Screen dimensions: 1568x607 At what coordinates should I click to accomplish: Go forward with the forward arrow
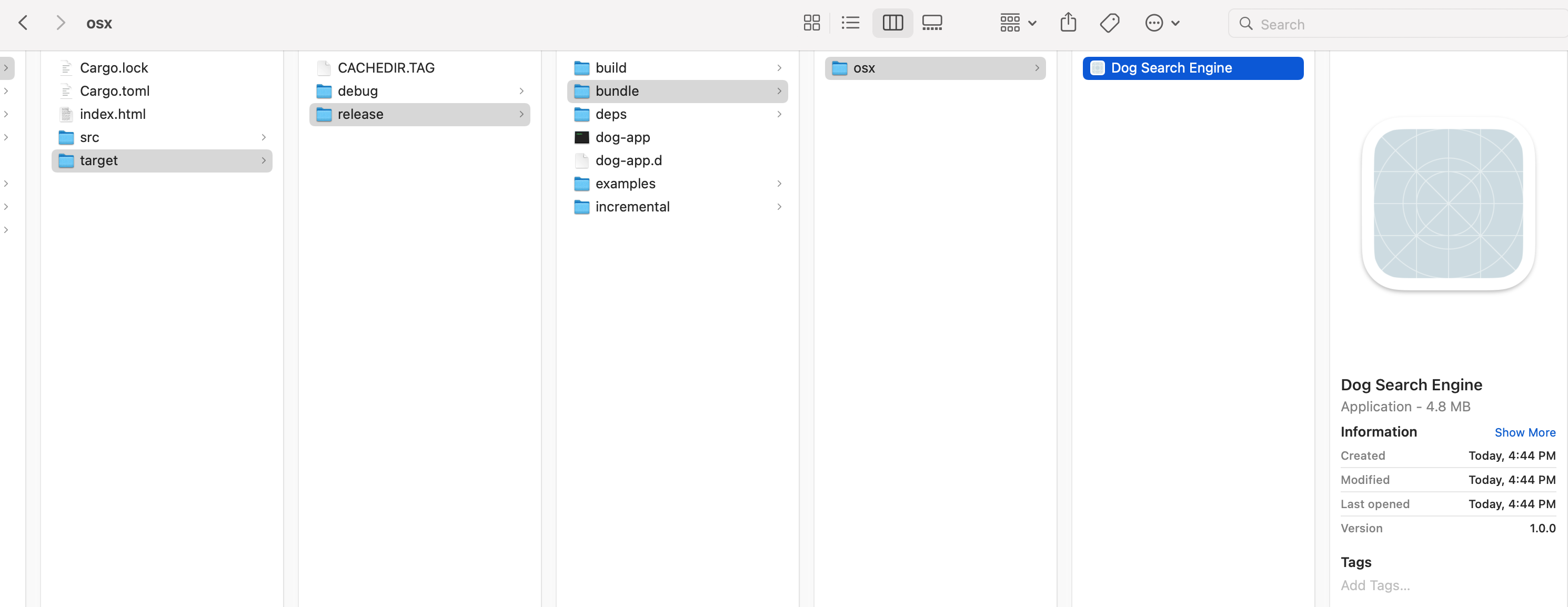tap(59, 23)
